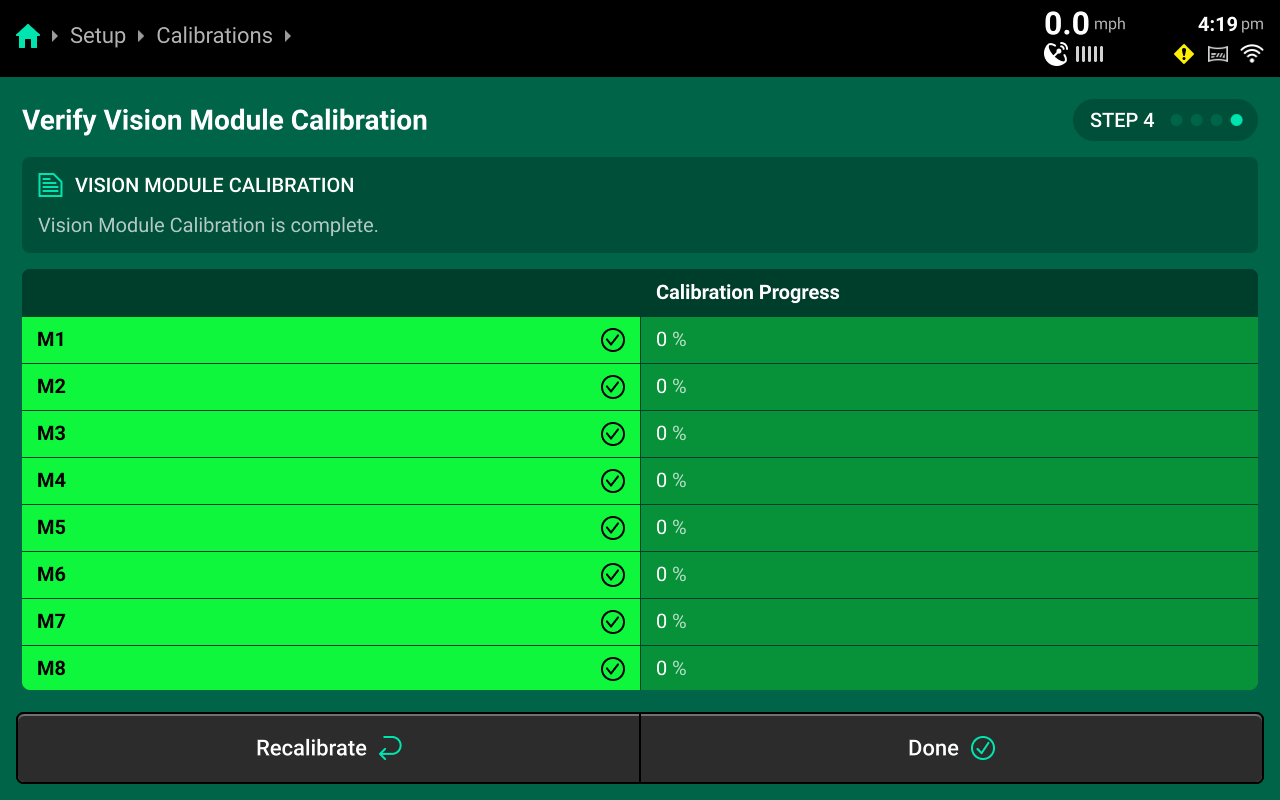1280x800 pixels.
Task: Click the M7 checkmark icon
Action: (x=613, y=622)
